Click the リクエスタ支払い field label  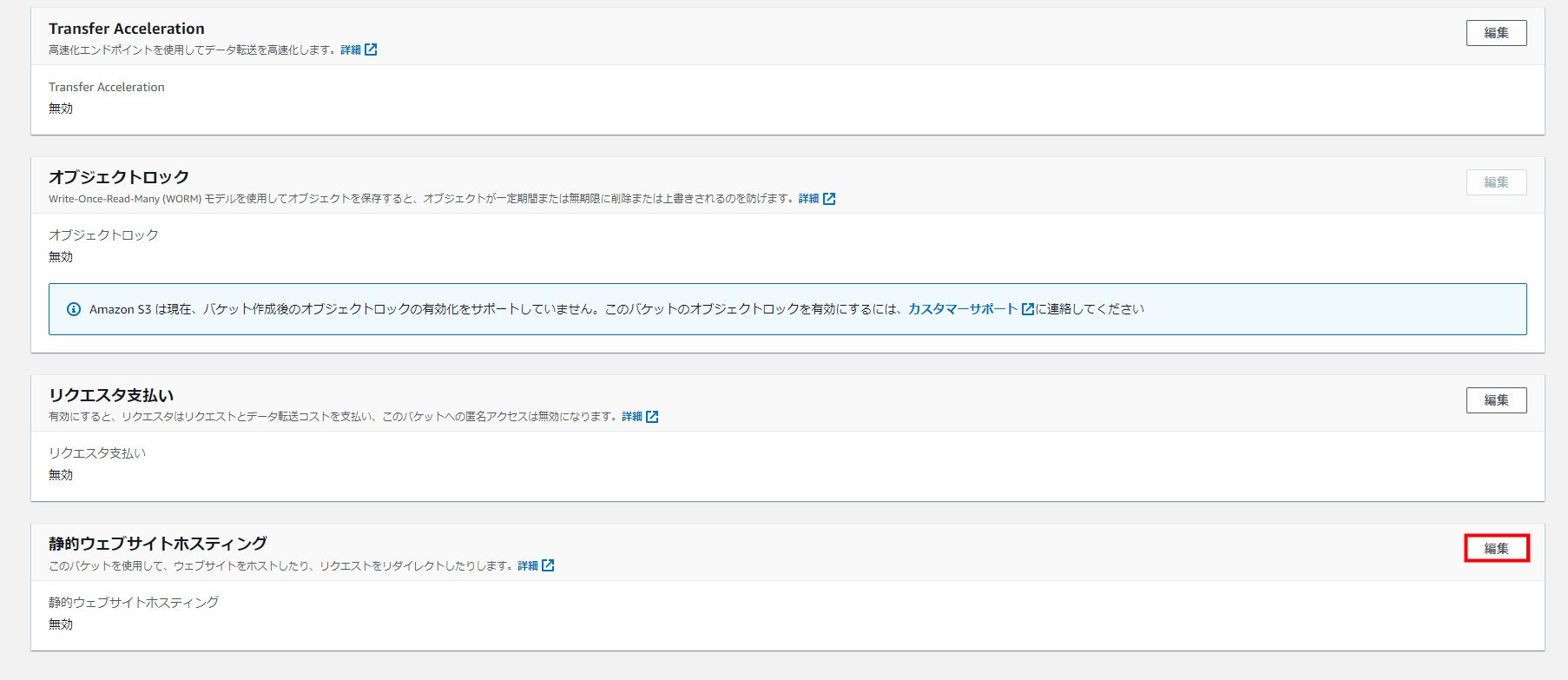[97, 453]
